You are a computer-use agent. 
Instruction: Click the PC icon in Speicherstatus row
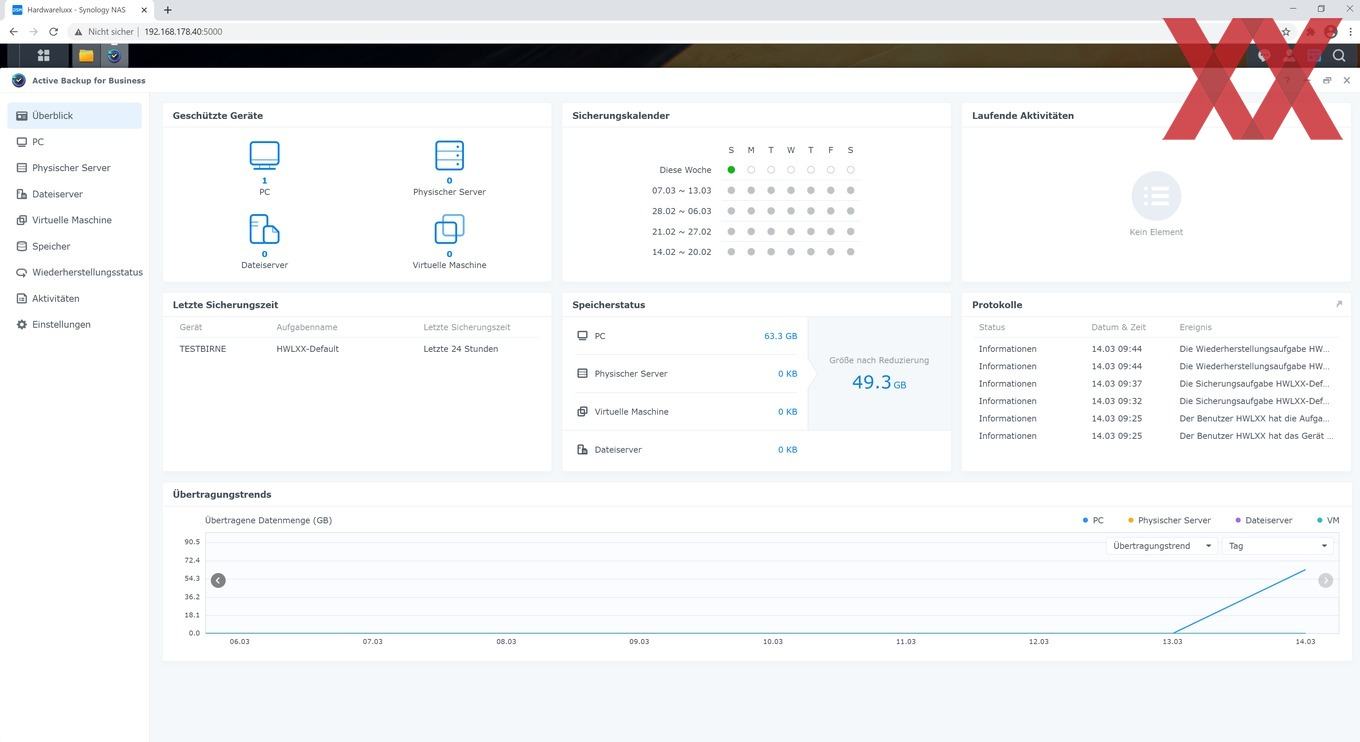[x=582, y=336]
